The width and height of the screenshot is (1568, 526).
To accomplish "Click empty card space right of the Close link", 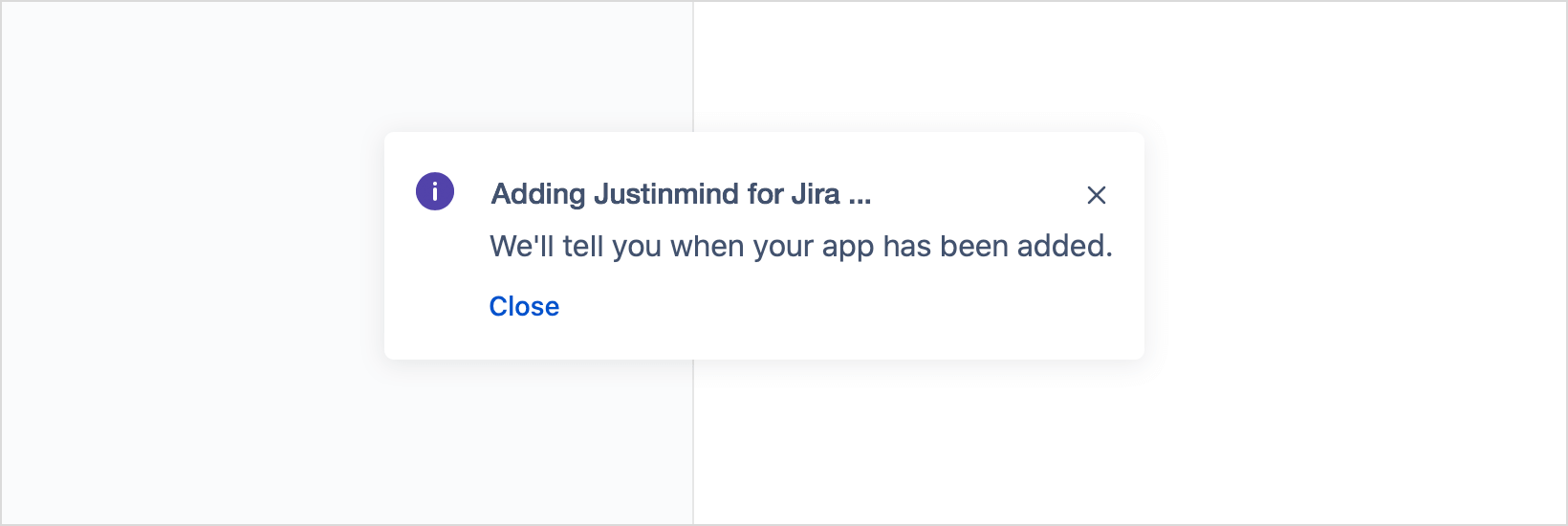I will (x=841, y=308).
